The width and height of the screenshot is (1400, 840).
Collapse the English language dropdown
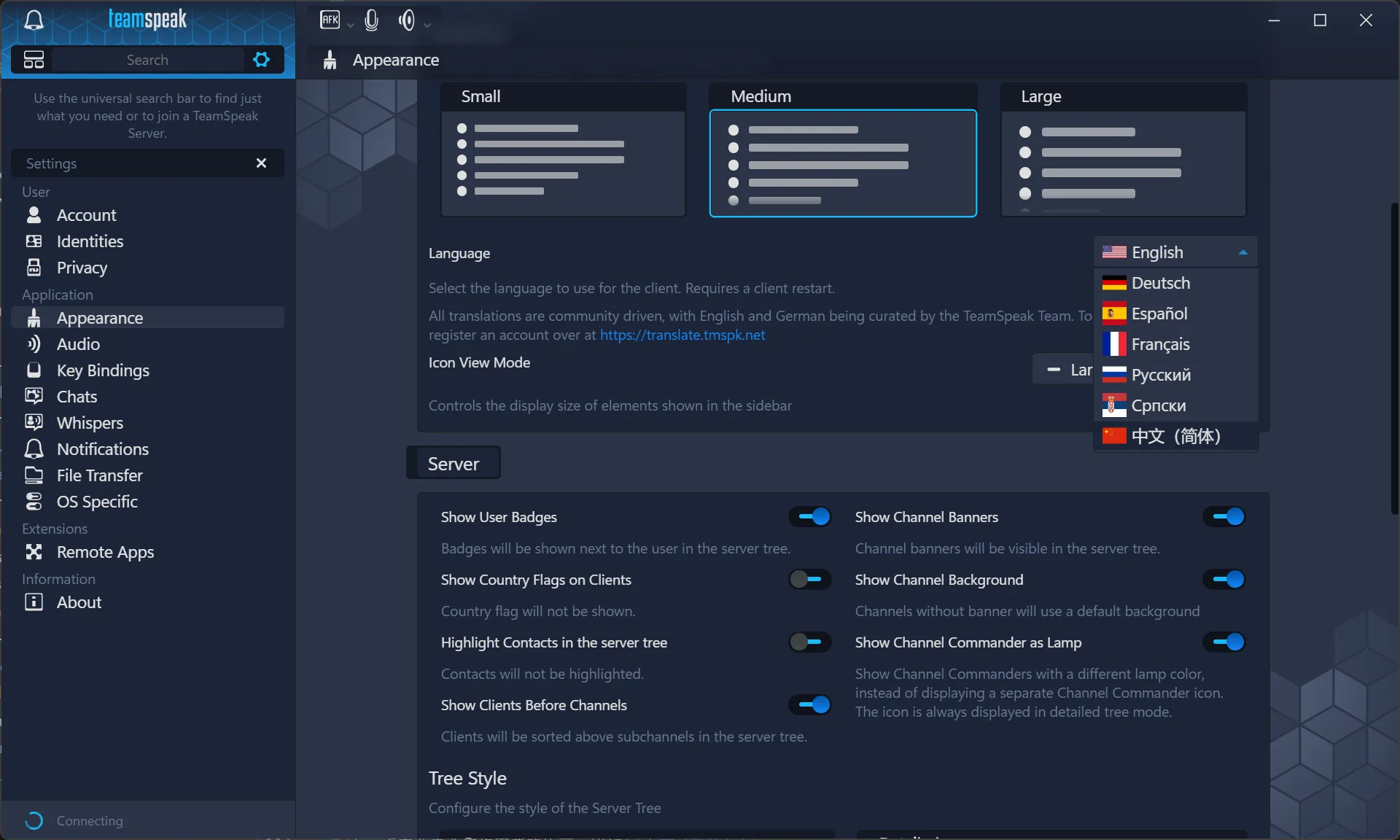pyautogui.click(x=1175, y=252)
